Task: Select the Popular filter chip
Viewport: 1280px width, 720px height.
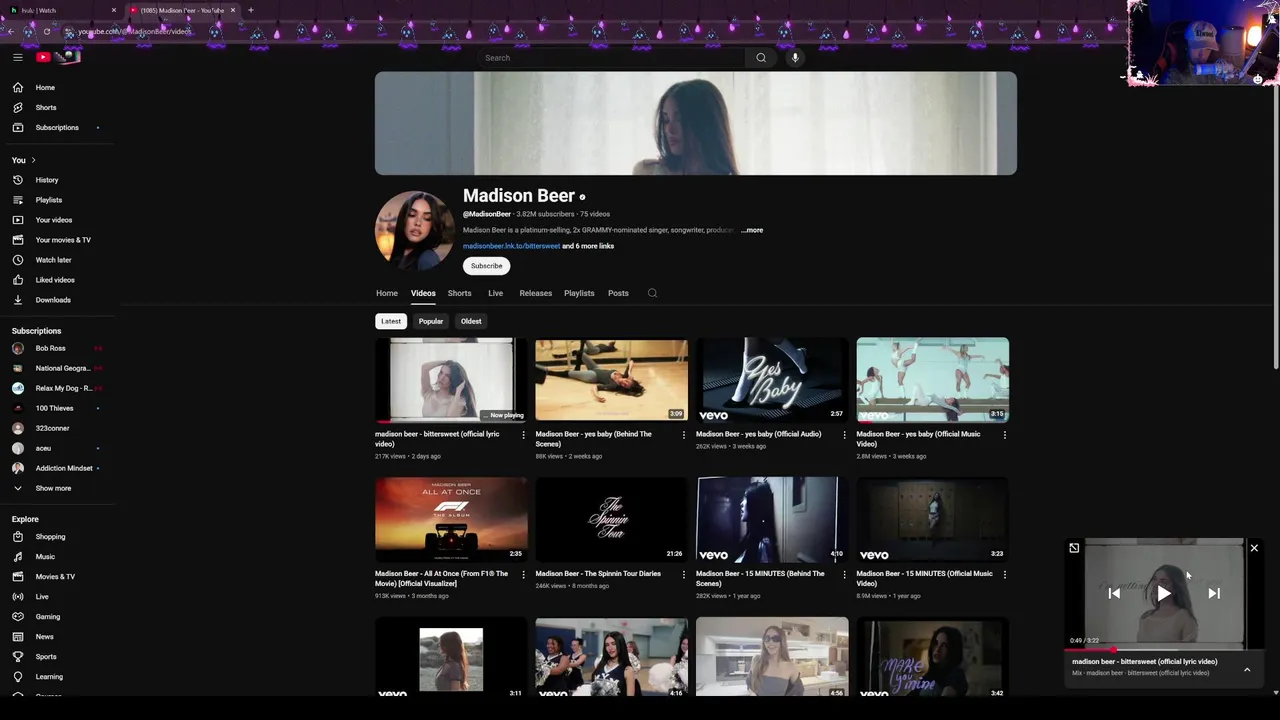Action: (431, 321)
